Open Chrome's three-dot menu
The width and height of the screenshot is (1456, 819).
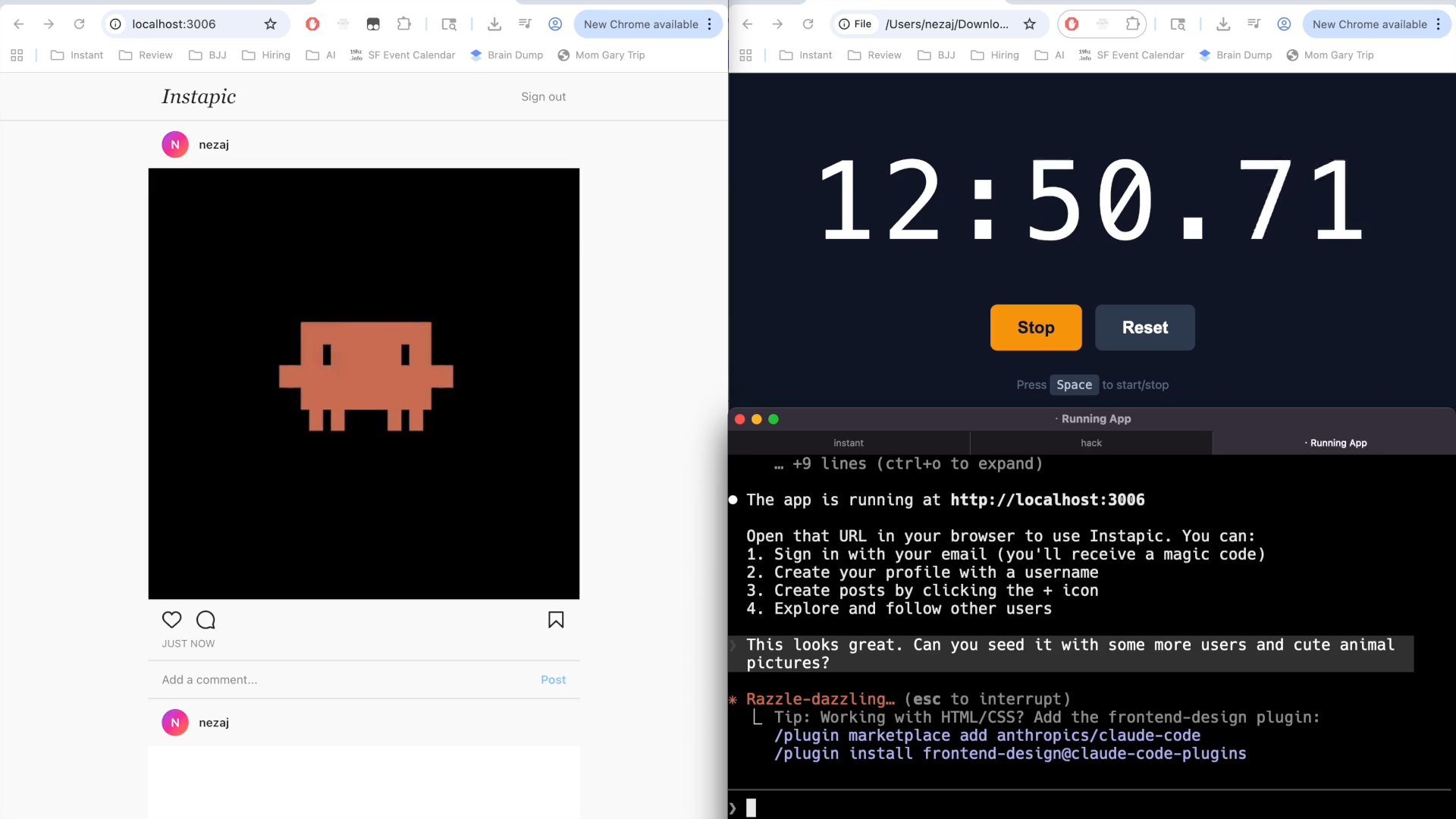coord(708,24)
